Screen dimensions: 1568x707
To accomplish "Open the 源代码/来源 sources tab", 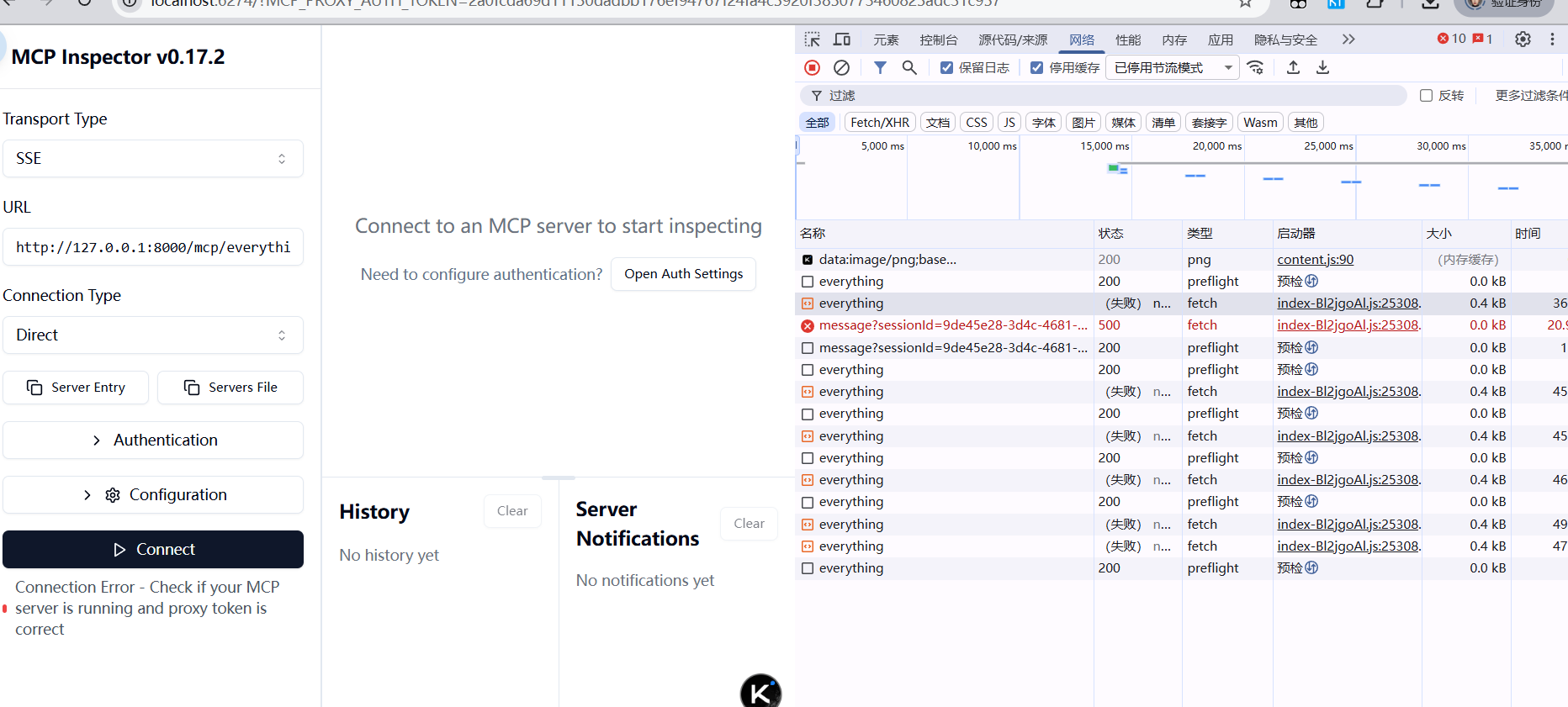I will click(1013, 40).
